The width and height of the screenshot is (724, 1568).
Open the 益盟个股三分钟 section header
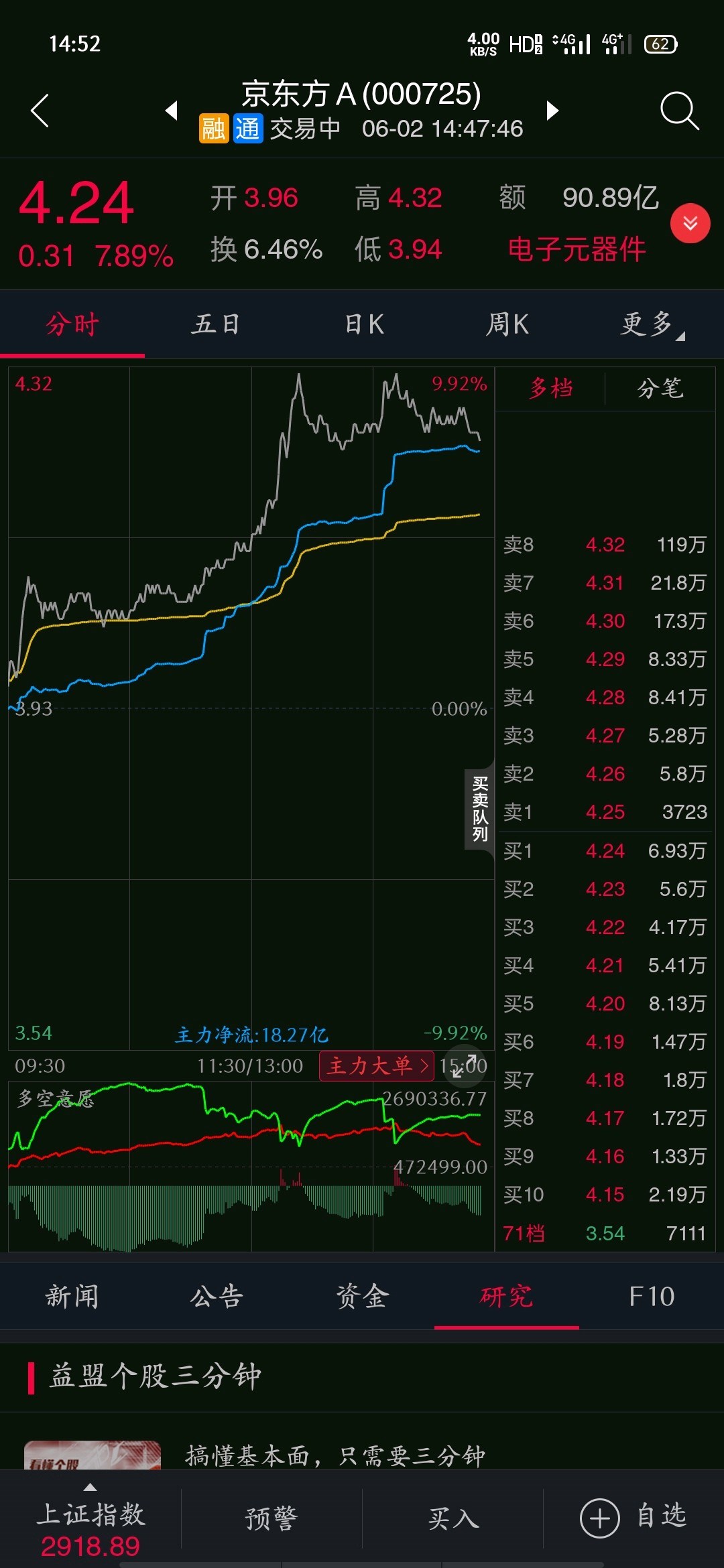(x=362, y=1377)
